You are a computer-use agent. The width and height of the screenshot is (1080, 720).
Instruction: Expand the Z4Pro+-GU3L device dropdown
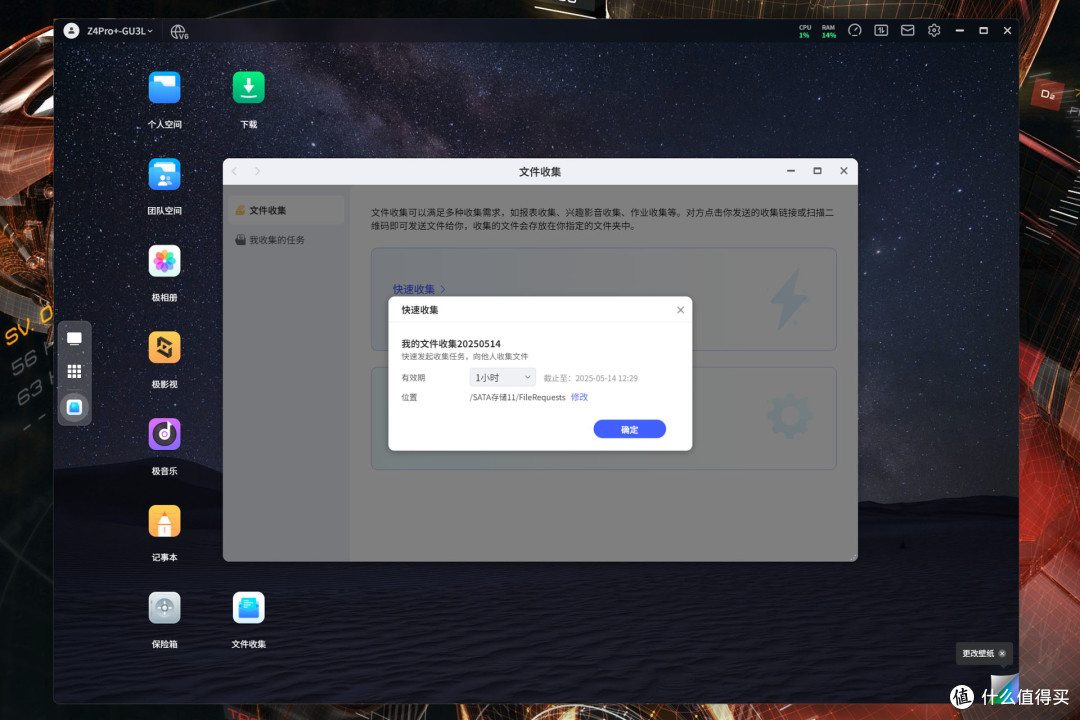click(x=120, y=31)
